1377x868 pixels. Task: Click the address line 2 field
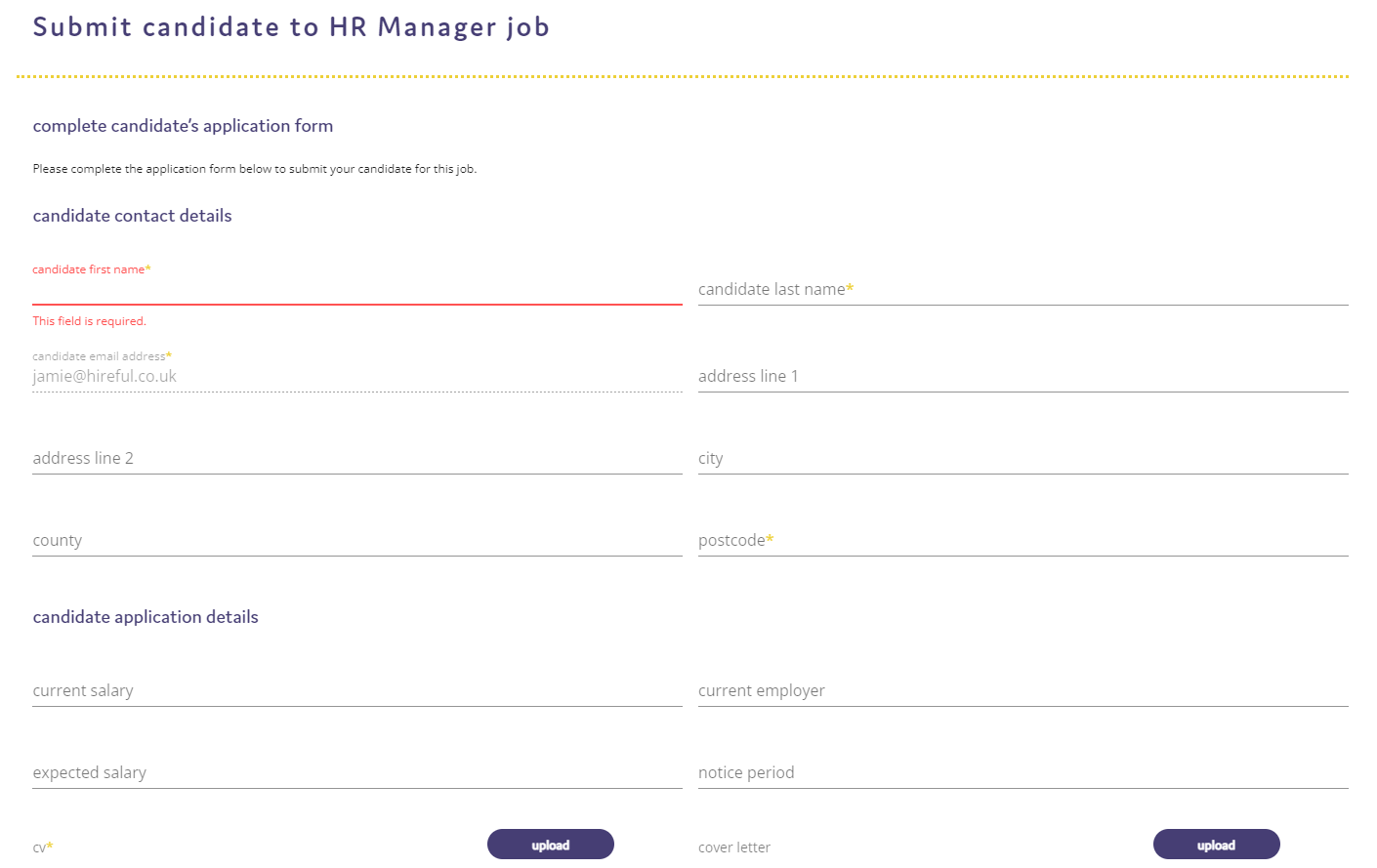coord(356,459)
